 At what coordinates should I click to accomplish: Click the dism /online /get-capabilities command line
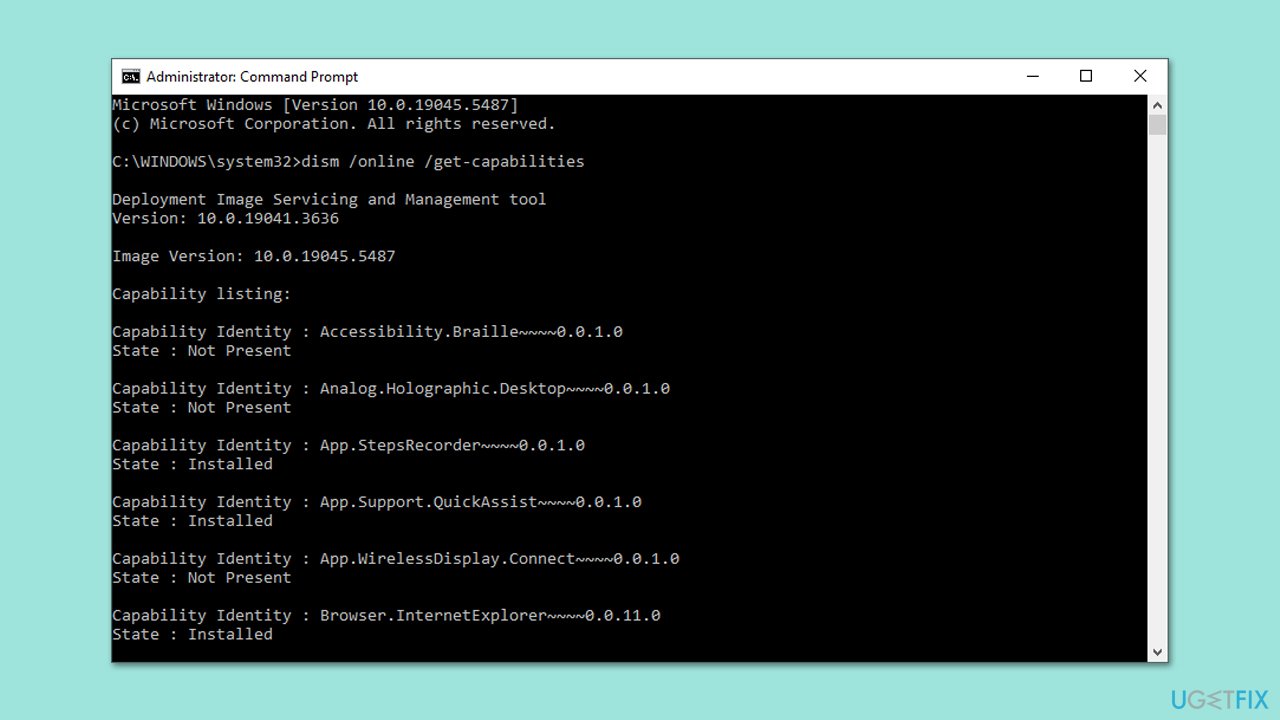348,161
